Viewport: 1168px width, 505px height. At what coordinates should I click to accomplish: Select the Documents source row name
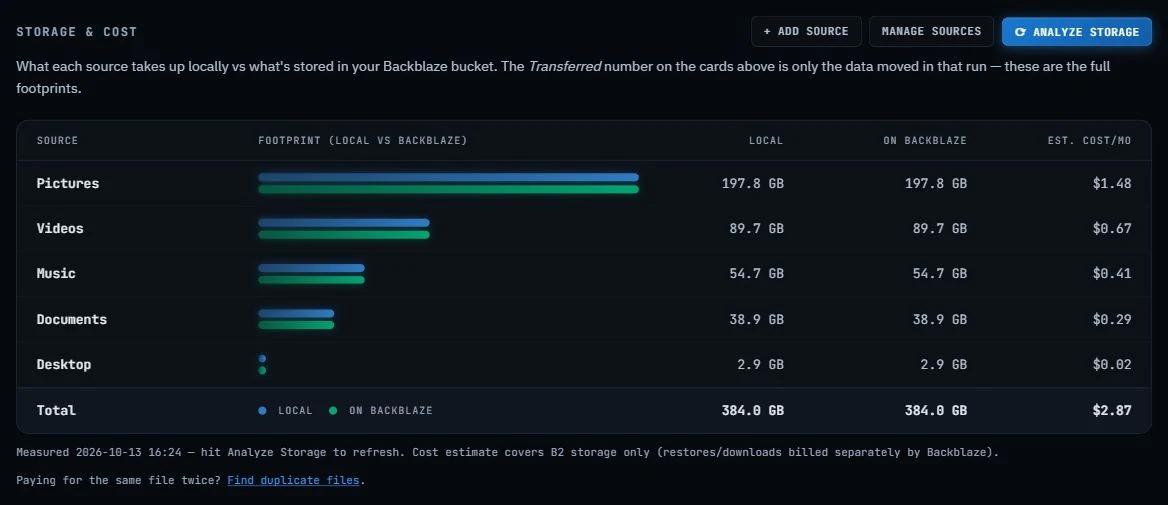tap(72, 319)
